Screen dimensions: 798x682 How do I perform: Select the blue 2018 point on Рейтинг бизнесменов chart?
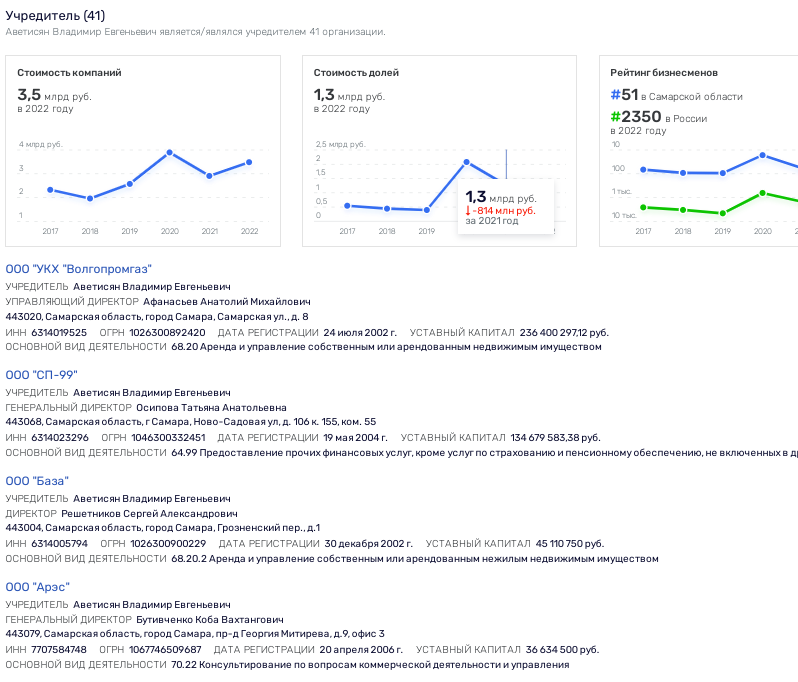pos(683,173)
